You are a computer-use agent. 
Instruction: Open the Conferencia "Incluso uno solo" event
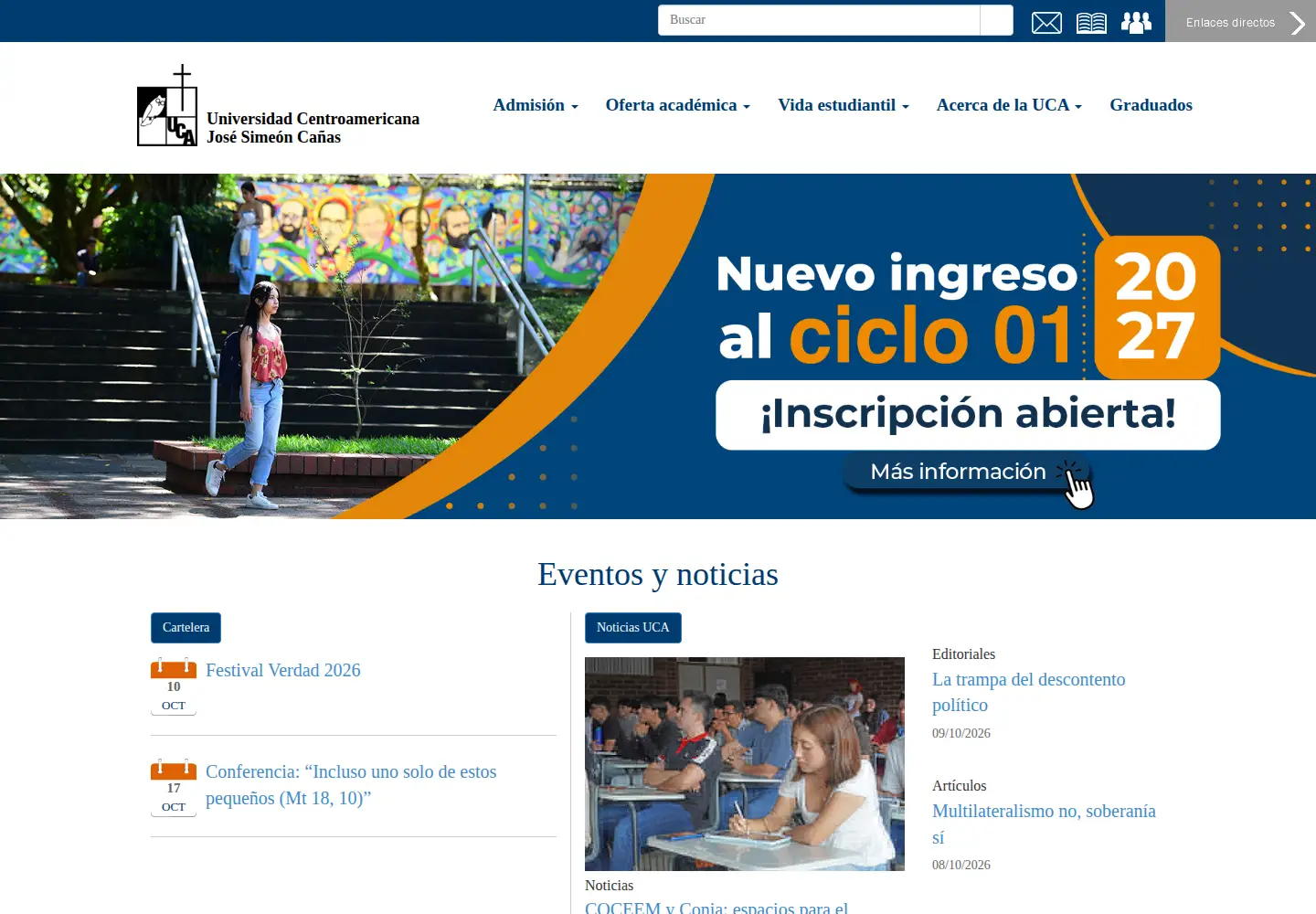[x=351, y=785]
